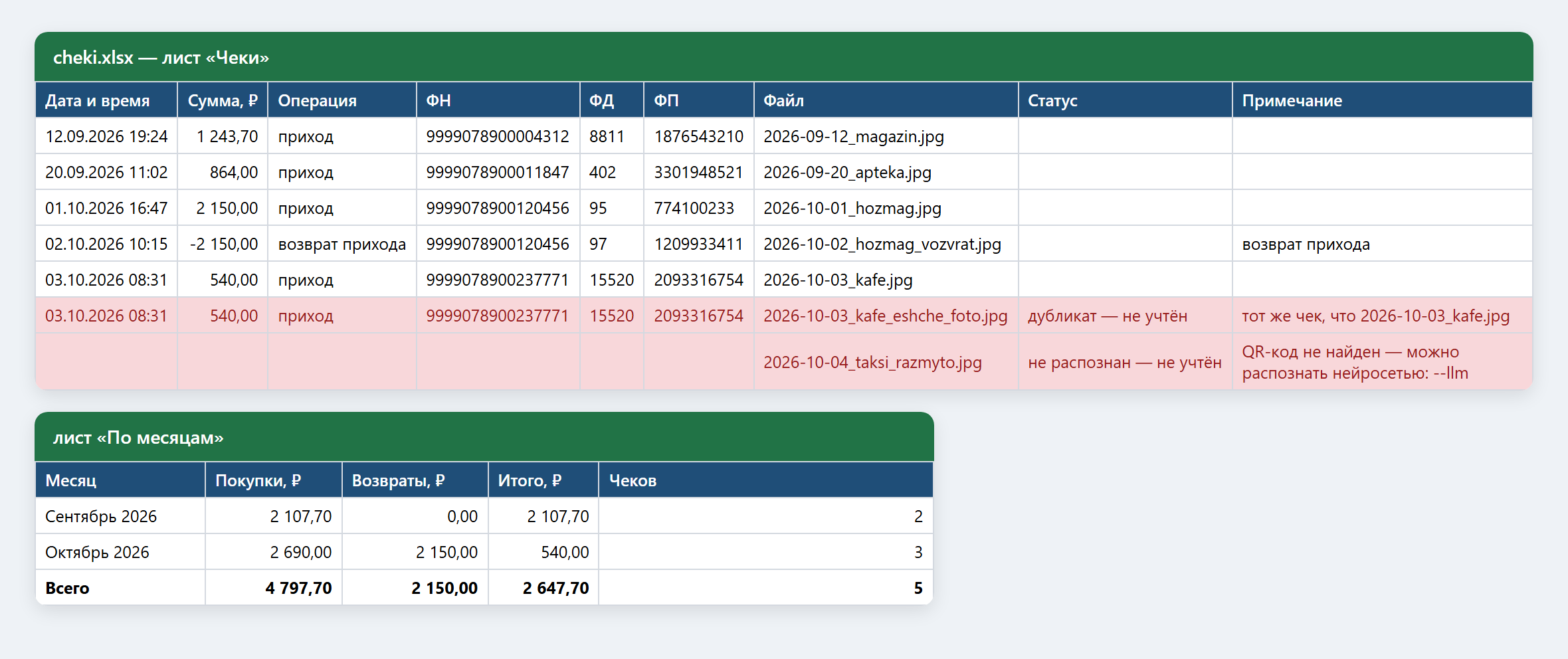This screenshot has height=659, width=1568.
Task: Click the 'ФН' column header
Action: coord(498,100)
